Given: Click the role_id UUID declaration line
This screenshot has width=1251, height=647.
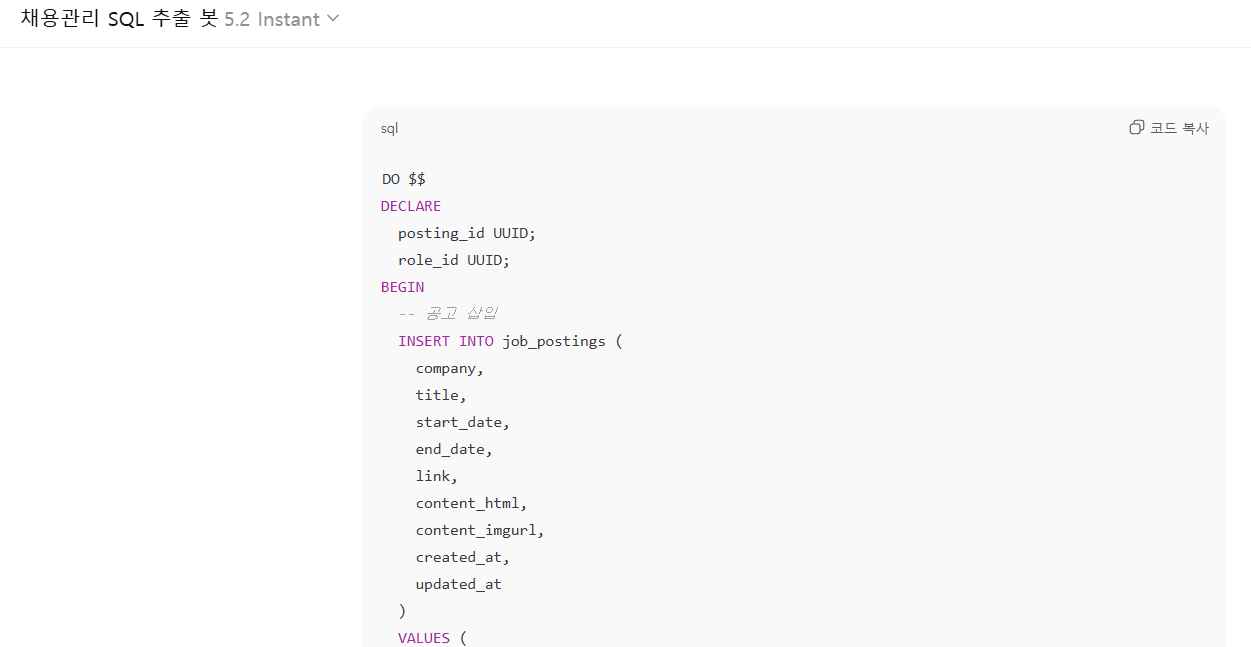Looking at the screenshot, I should click(454, 260).
